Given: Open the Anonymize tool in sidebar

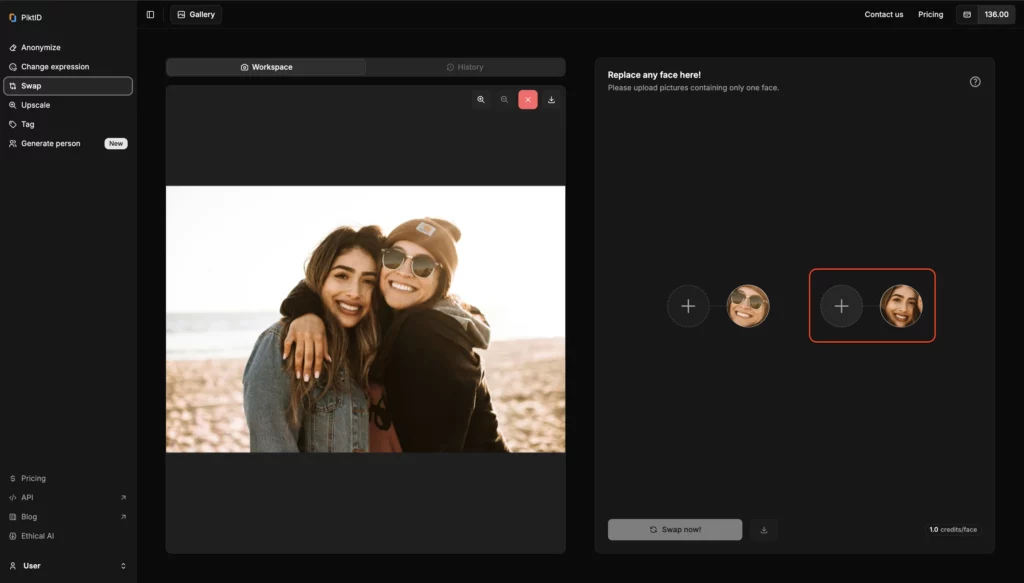Looking at the screenshot, I should (41, 48).
